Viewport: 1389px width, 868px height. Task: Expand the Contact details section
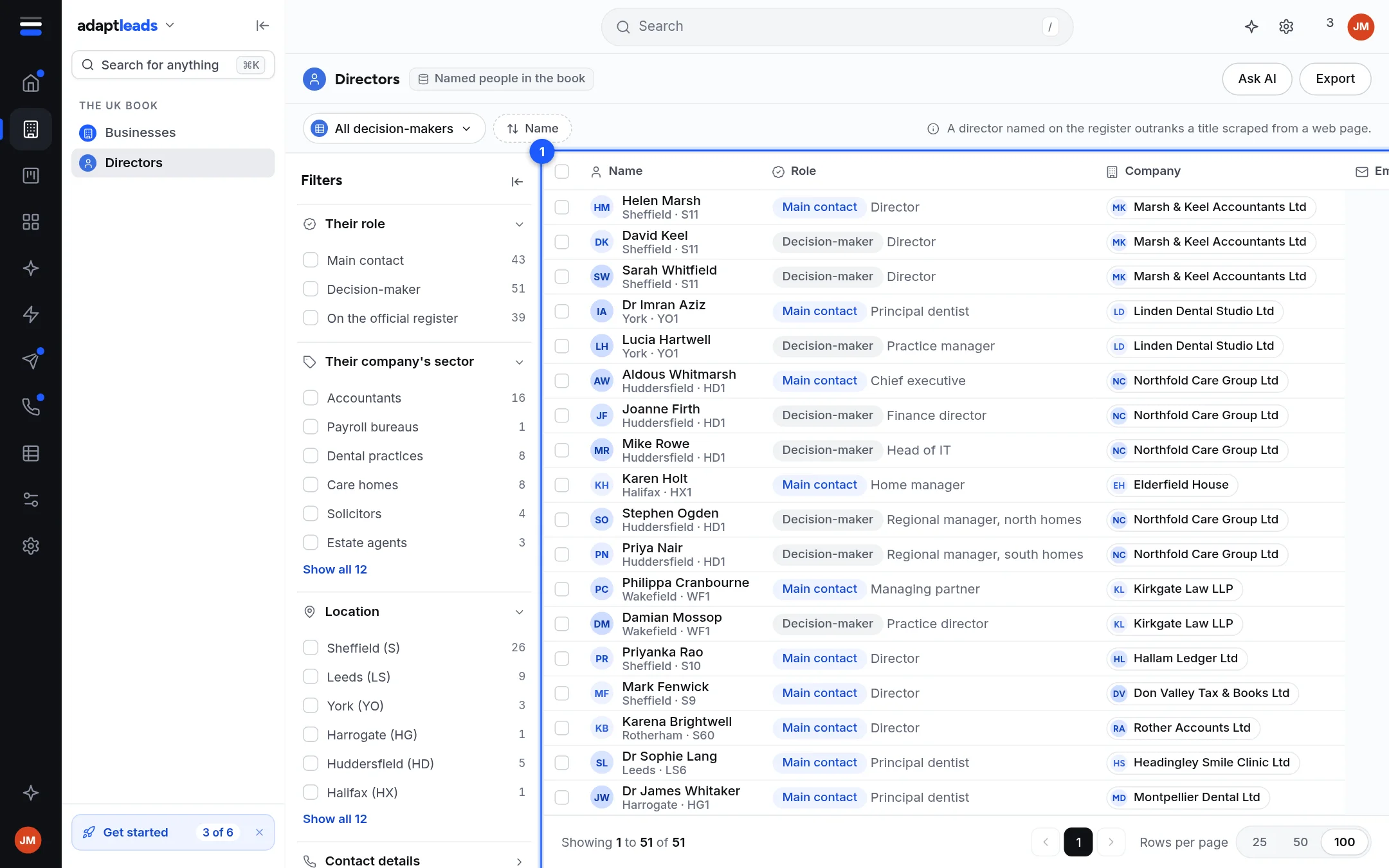coord(520,862)
